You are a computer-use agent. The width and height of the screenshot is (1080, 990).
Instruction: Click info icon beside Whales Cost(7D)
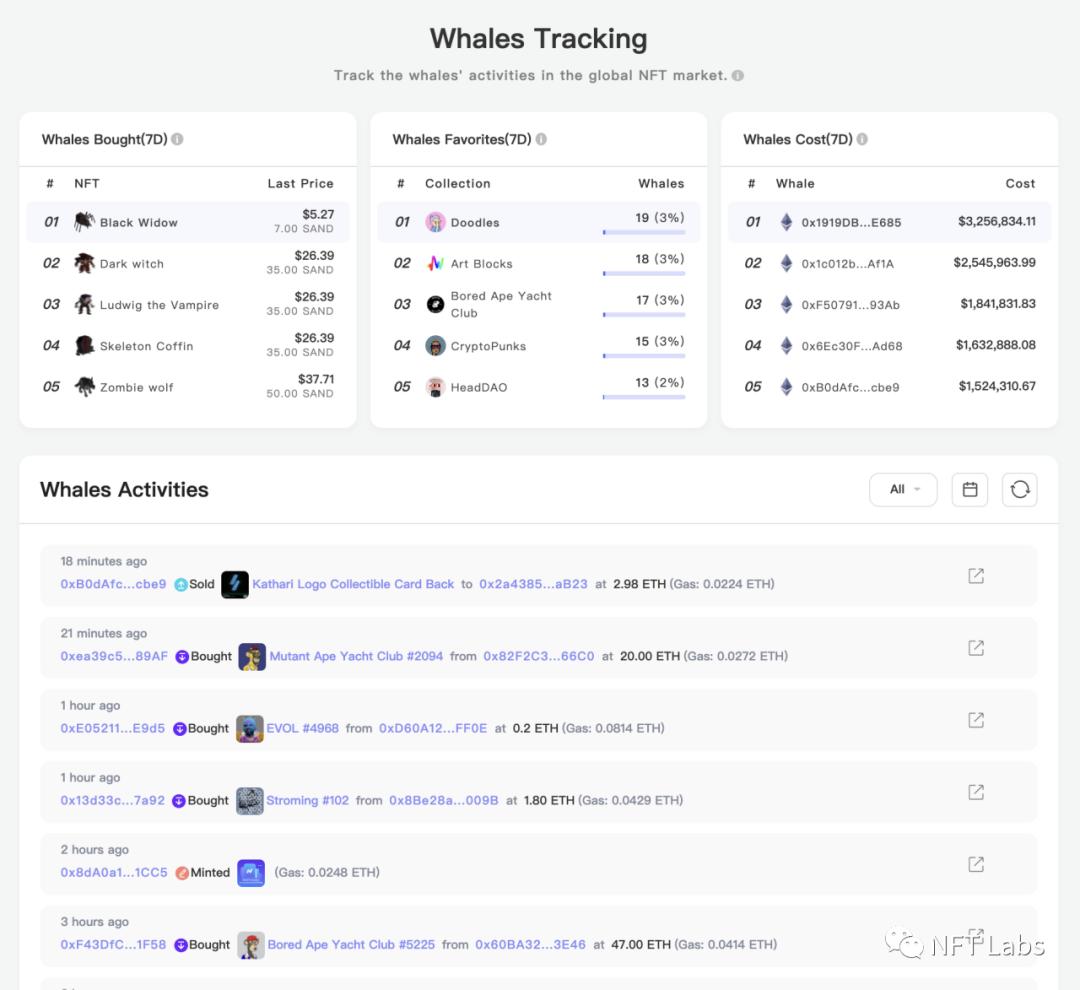click(x=862, y=139)
